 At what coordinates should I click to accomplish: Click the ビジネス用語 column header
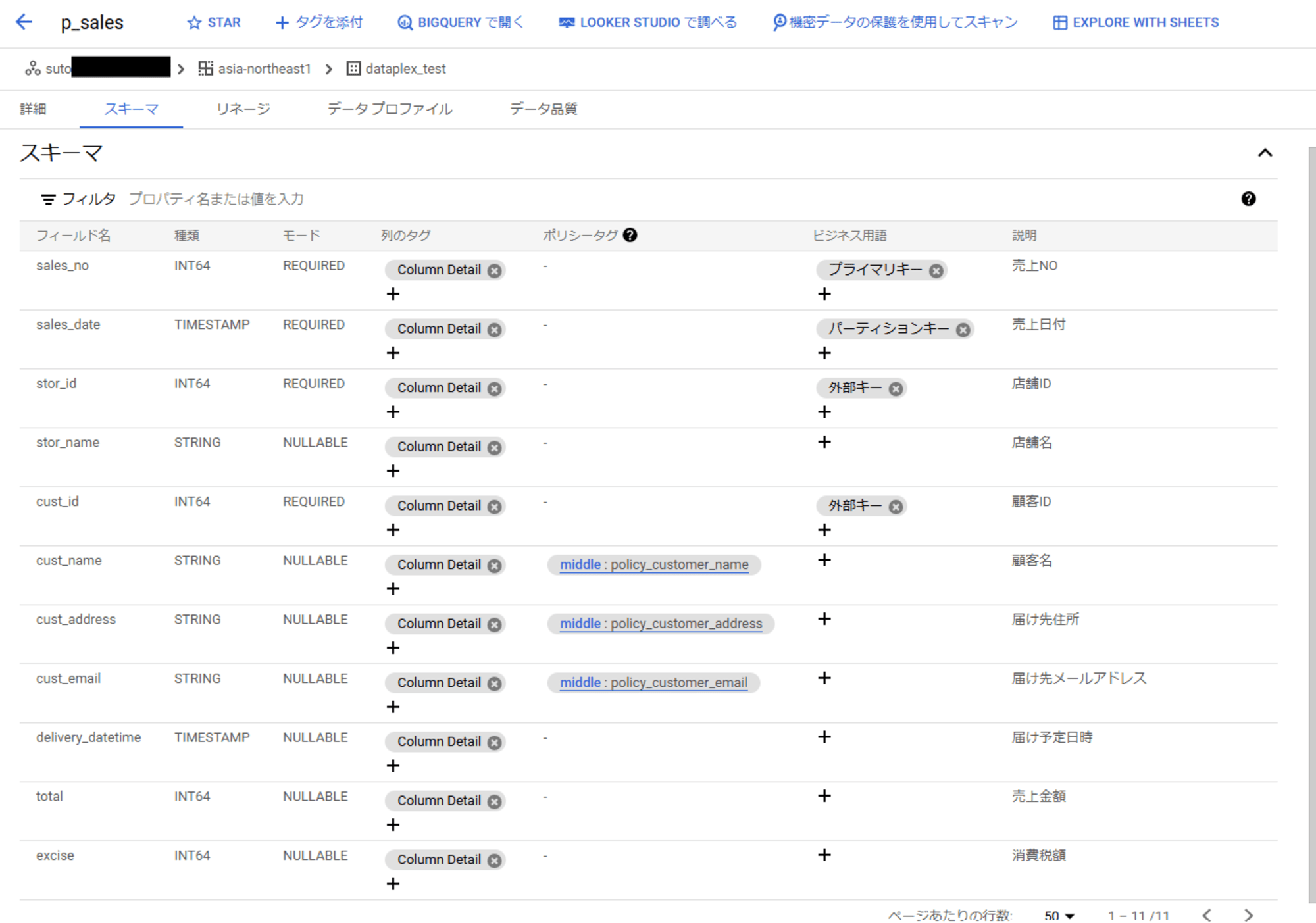(x=849, y=236)
